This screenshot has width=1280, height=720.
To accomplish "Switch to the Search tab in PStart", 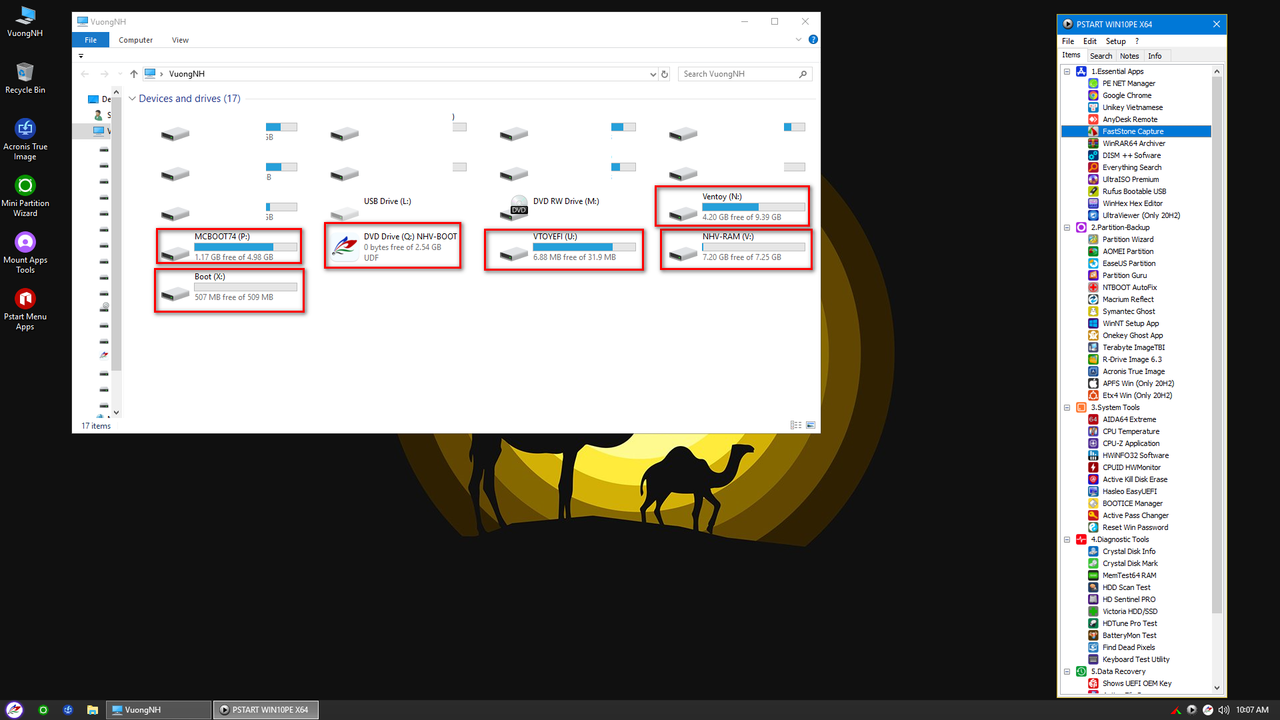I will [x=1101, y=56].
